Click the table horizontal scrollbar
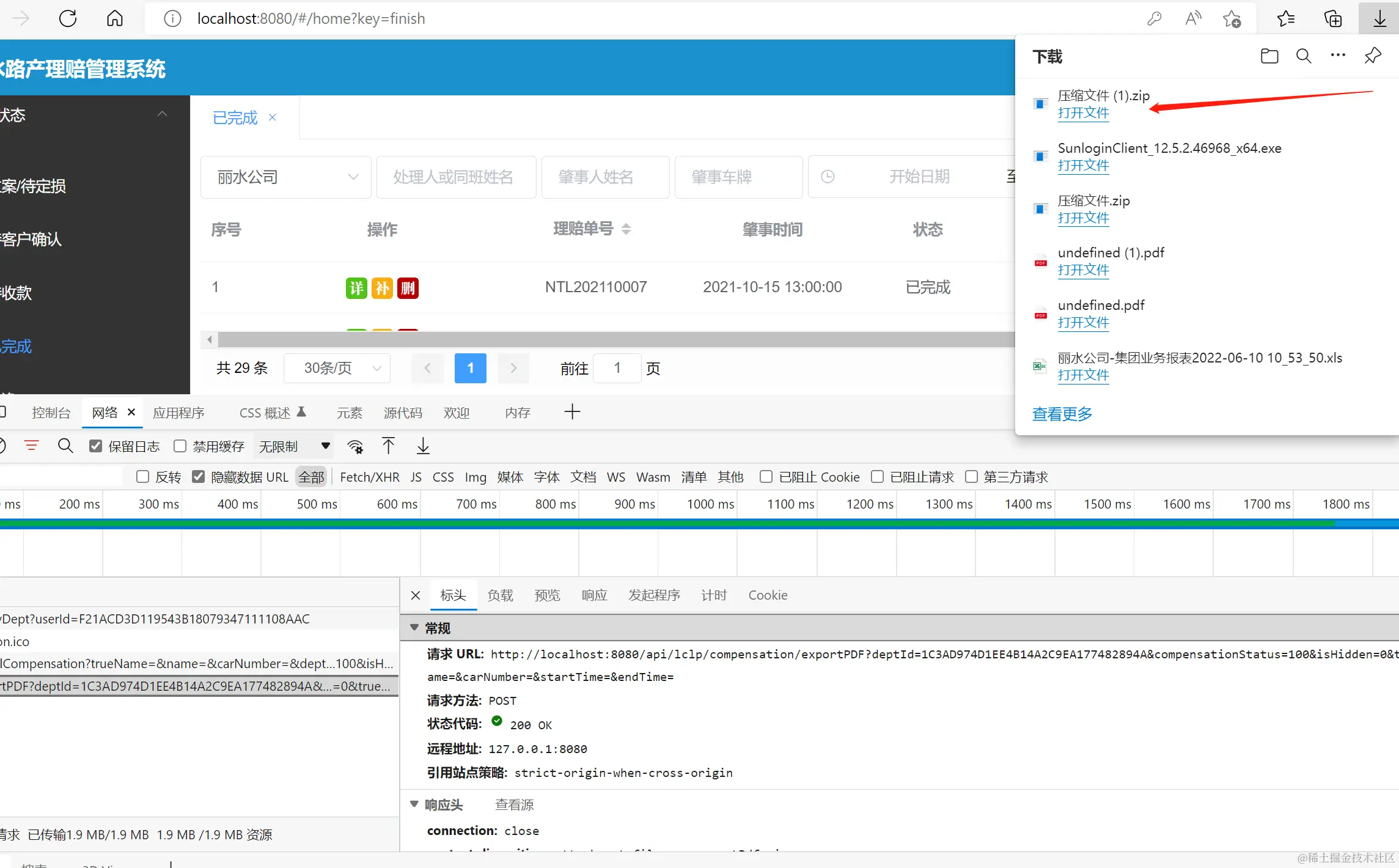The image size is (1399, 868). pos(611,339)
